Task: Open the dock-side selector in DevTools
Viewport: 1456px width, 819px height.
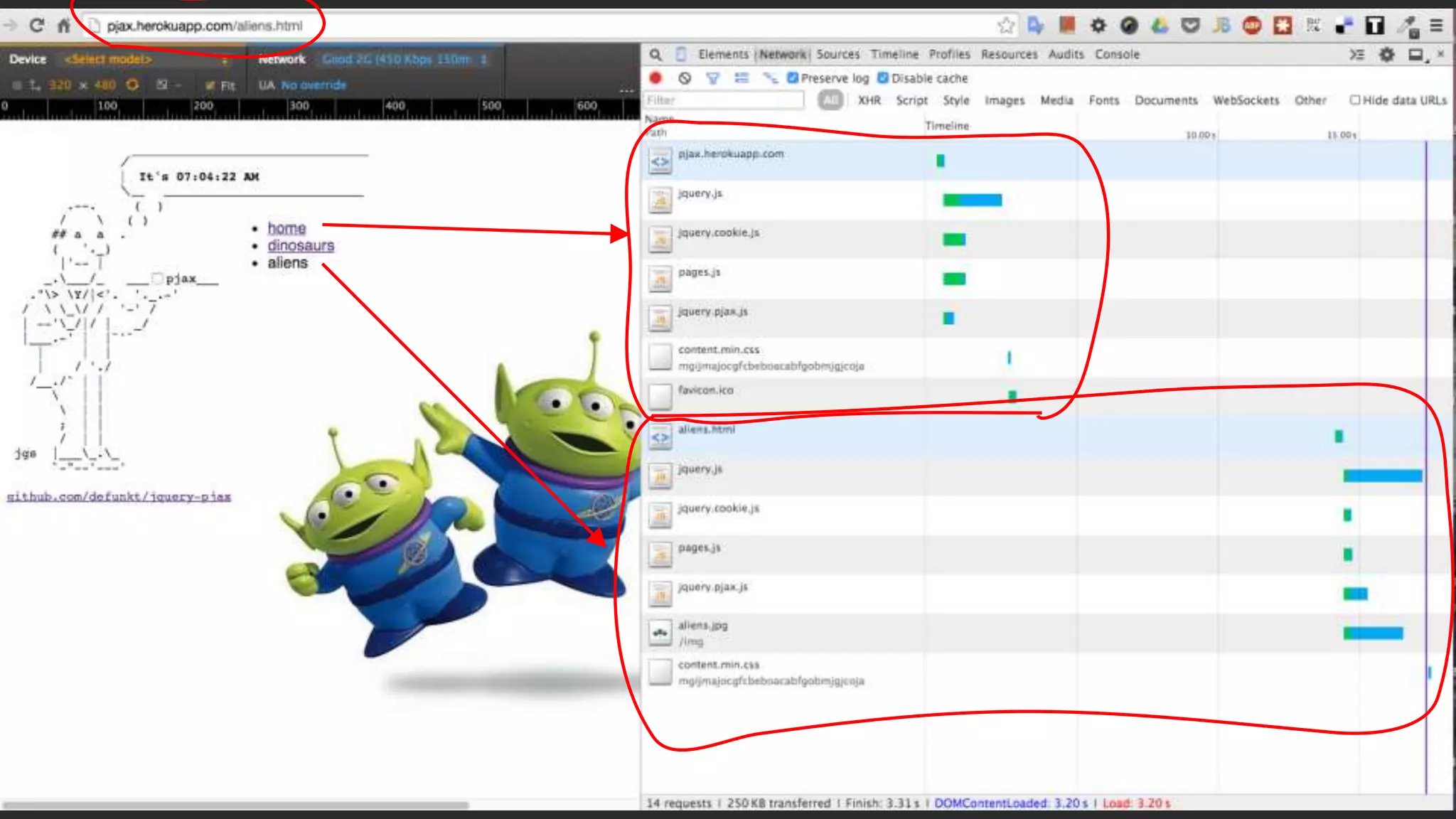Action: [1417, 55]
